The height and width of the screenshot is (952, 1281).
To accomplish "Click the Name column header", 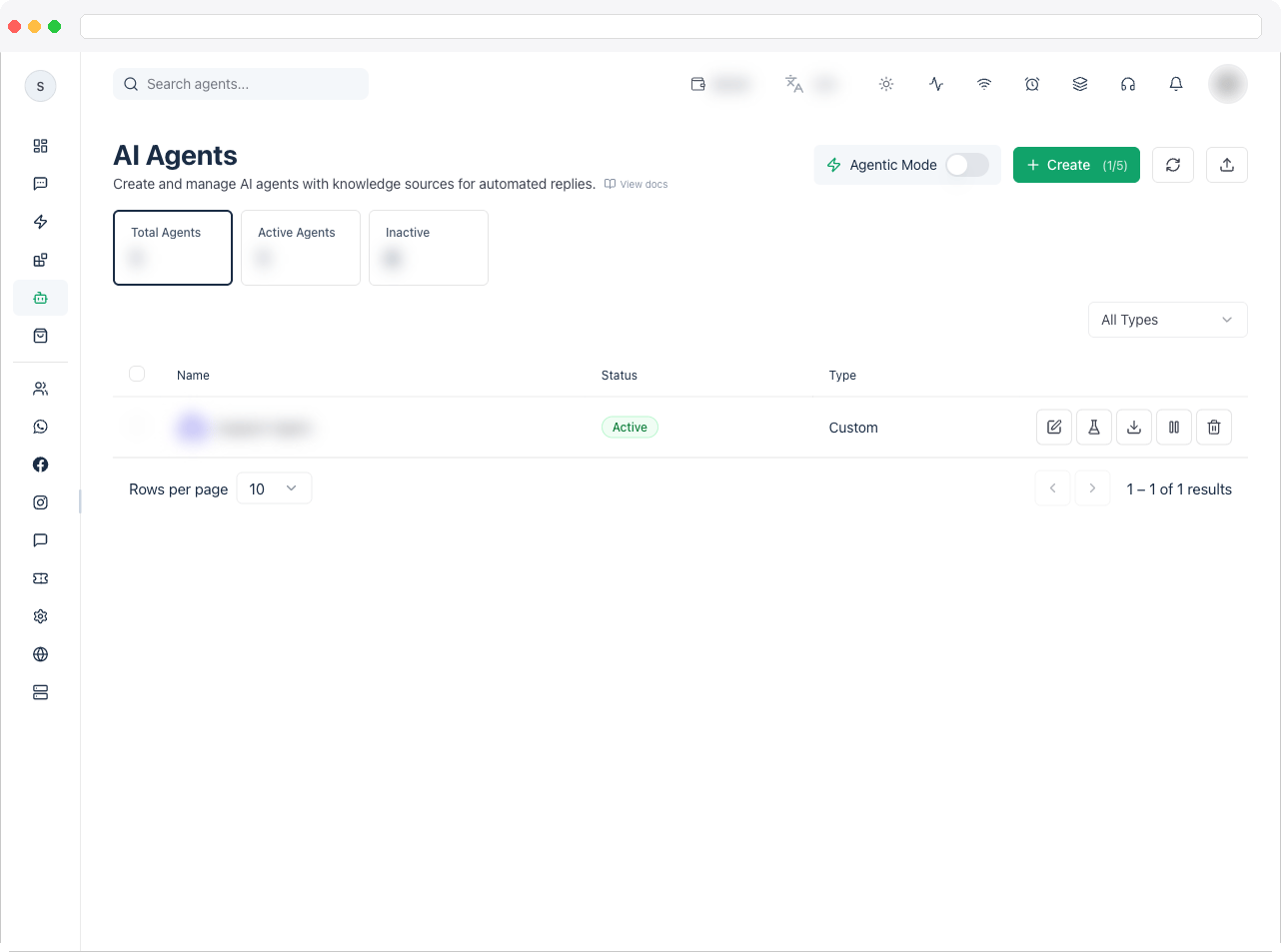I will click(x=193, y=376).
